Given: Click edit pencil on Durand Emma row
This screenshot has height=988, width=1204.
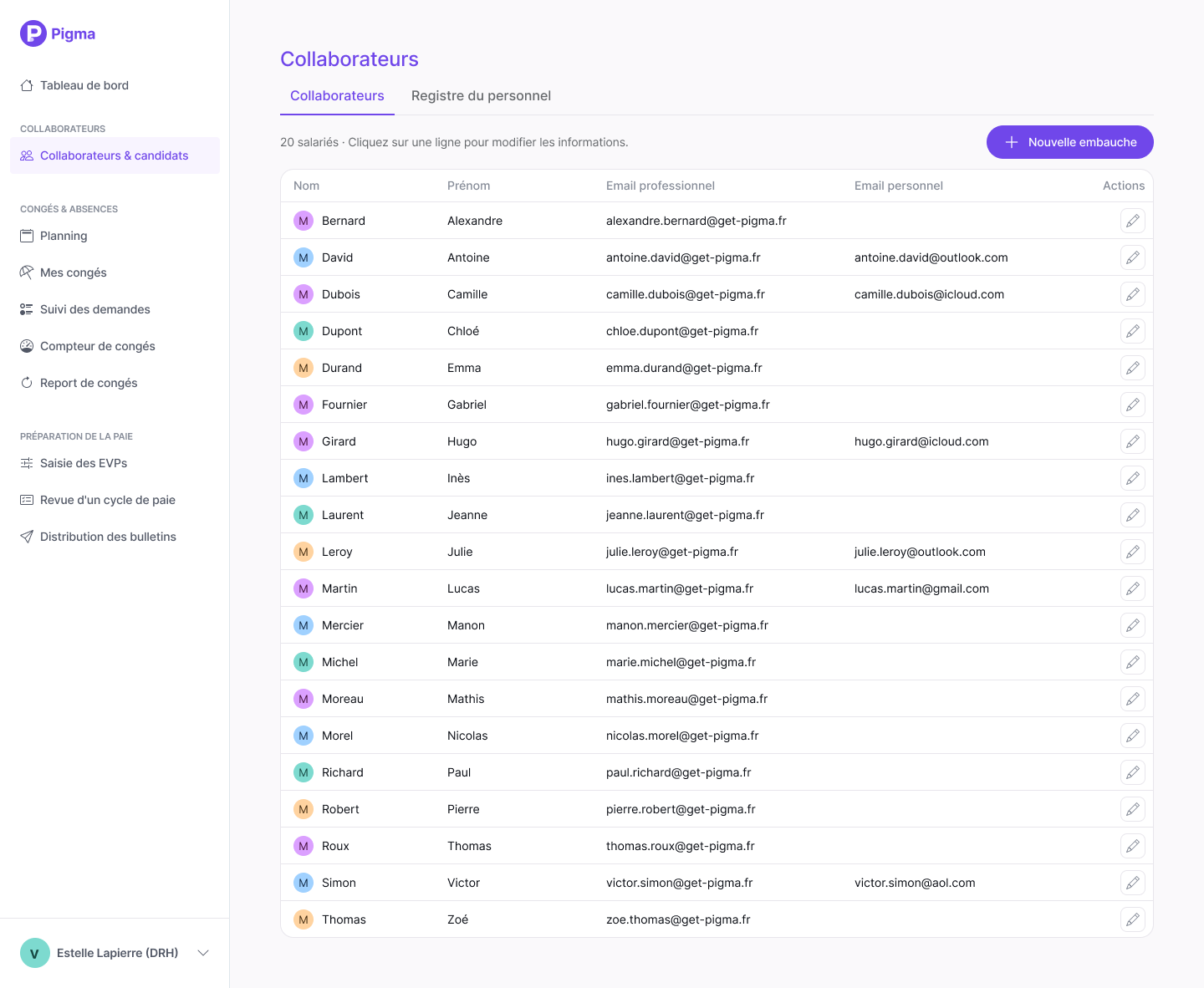Looking at the screenshot, I should [1133, 368].
